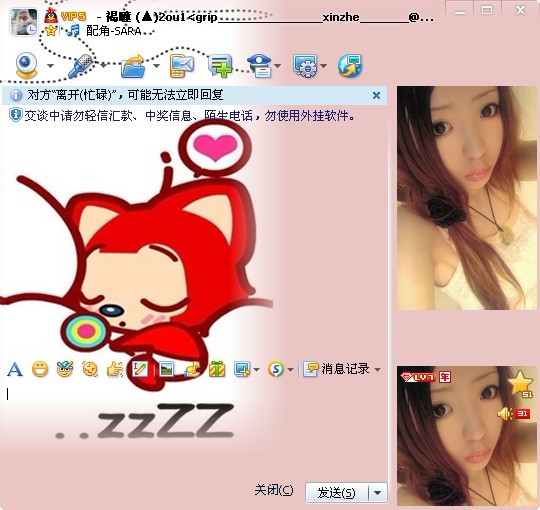Expand the screenshot options dropdown
The height and width of the screenshot is (510, 540).
coord(256,370)
